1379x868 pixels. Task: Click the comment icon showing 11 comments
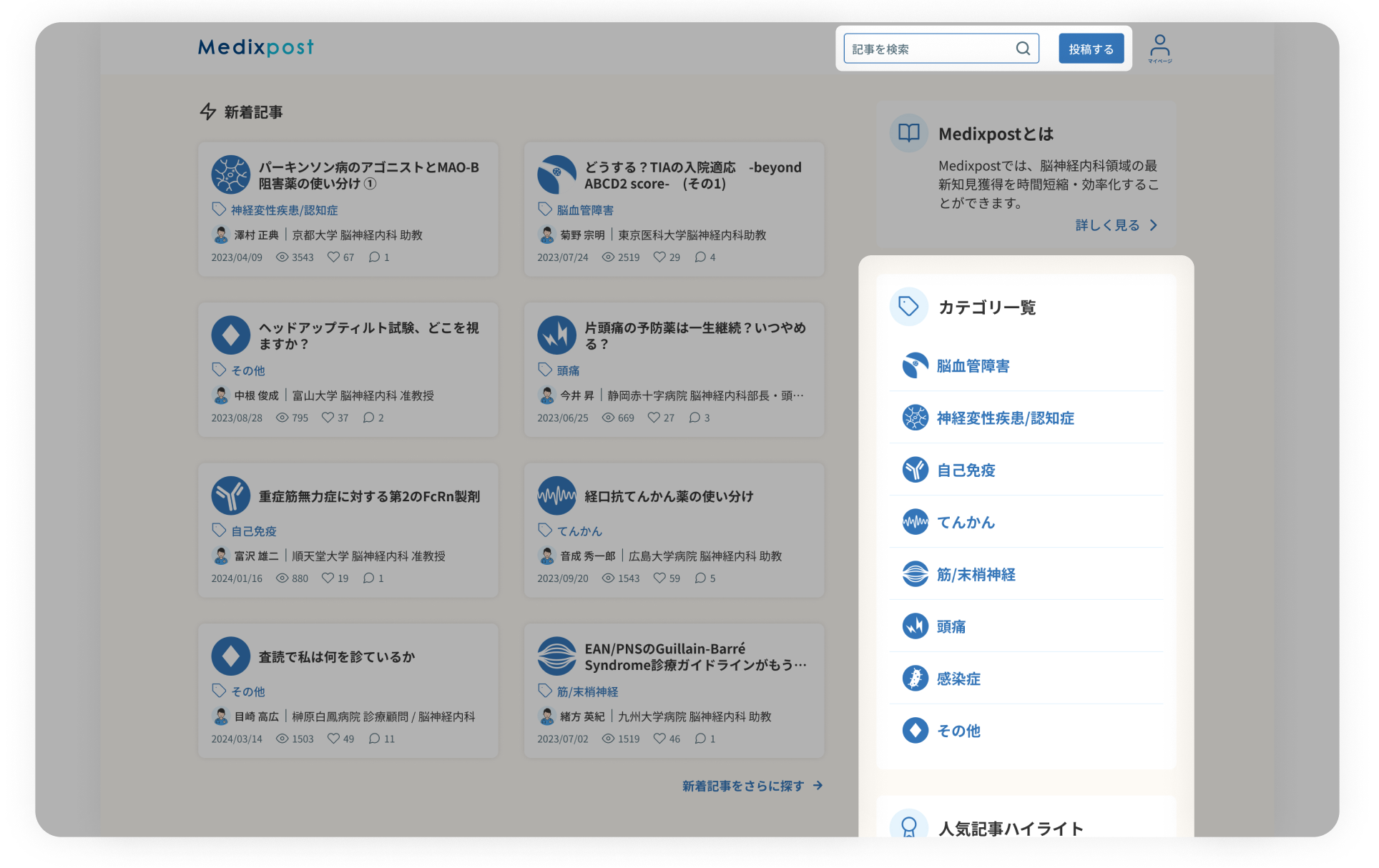coord(374,739)
